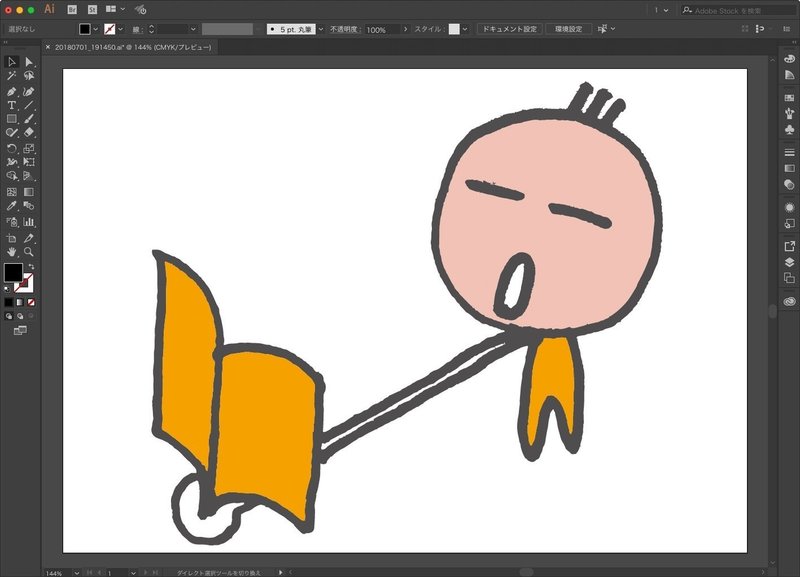800x577 pixels.
Task: Swap fill and stroke colors
Action: click(x=32, y=266)
